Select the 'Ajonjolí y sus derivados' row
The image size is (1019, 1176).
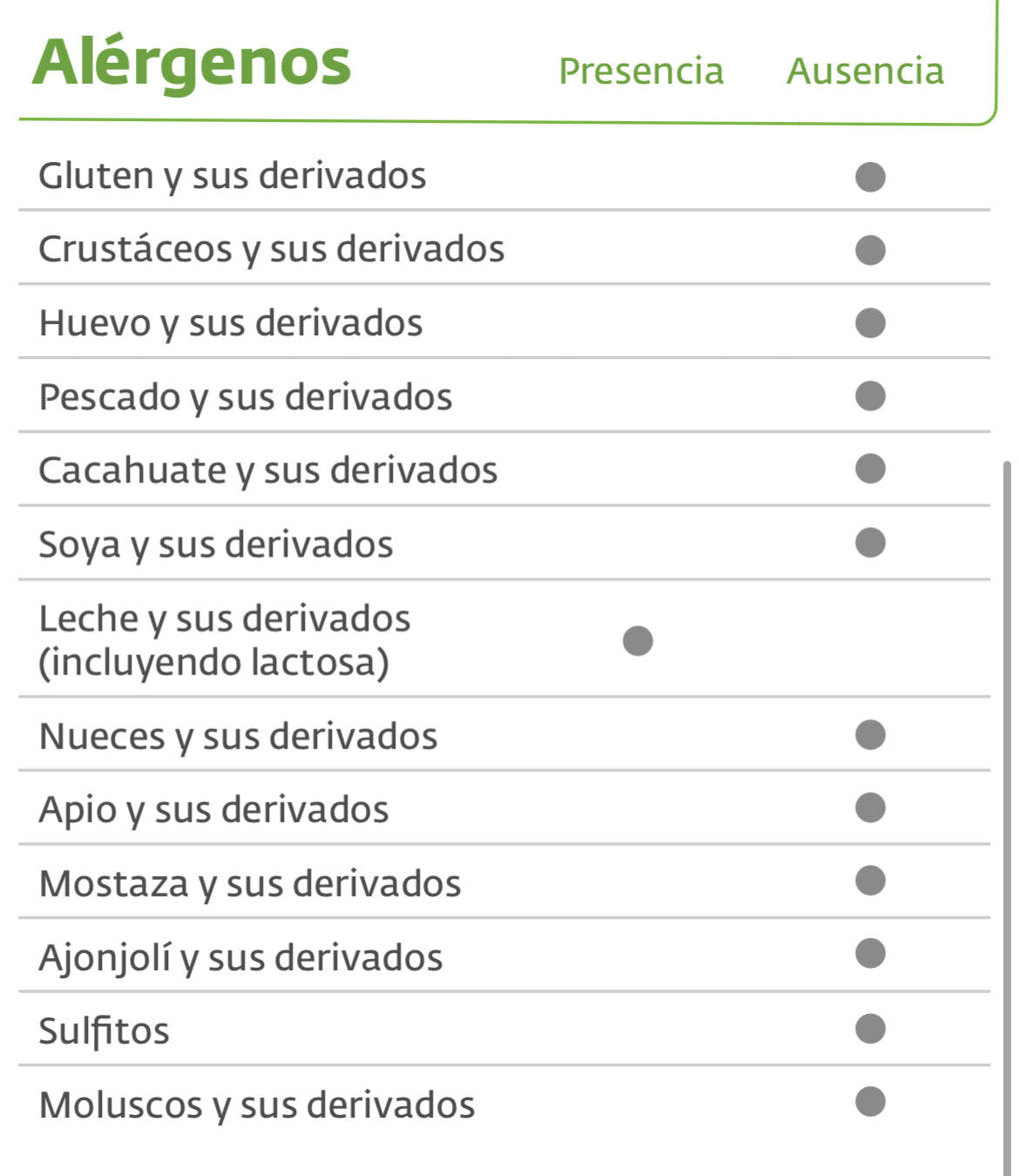pyautogui.click(x=240, y=957)
